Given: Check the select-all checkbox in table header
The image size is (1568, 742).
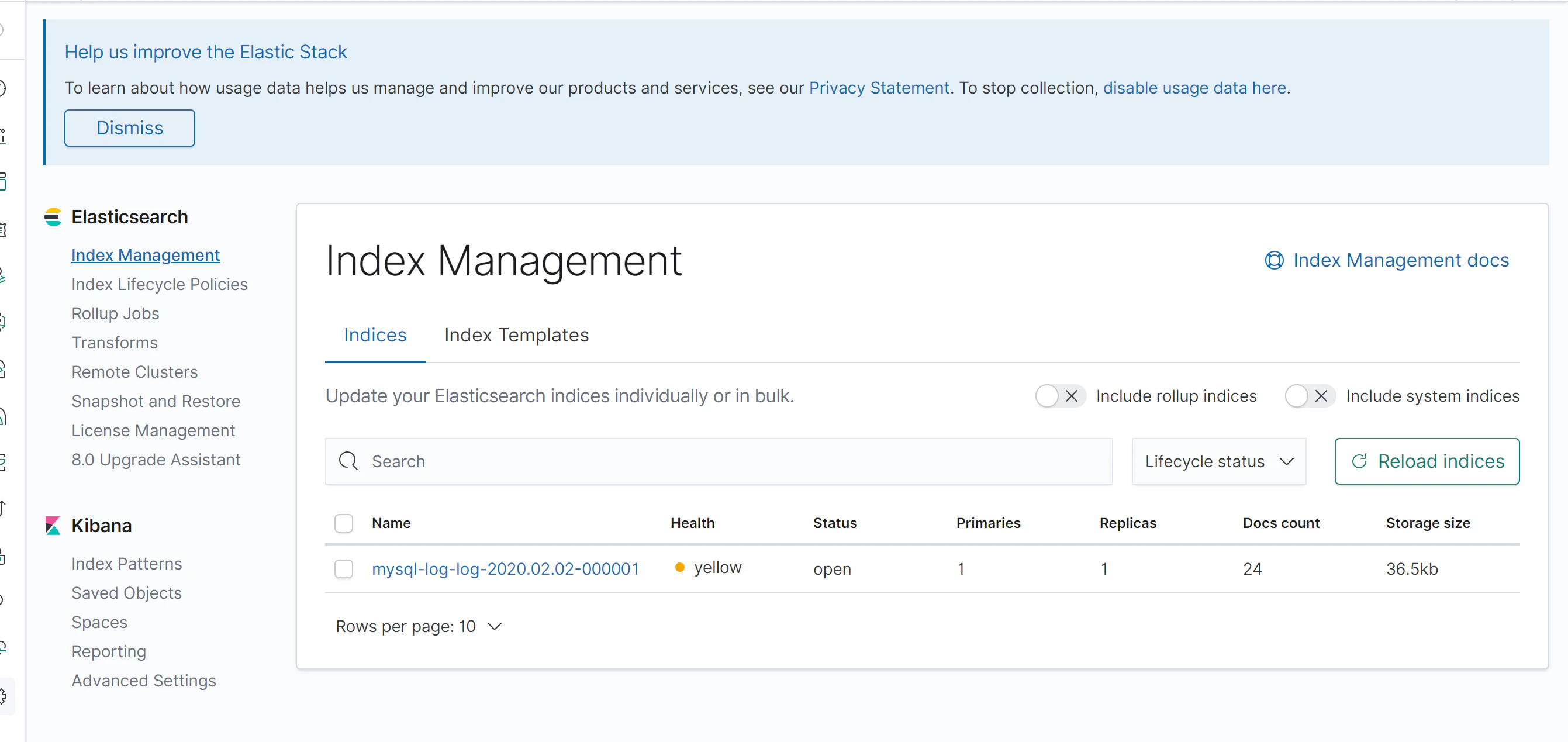Looking at the screenshot, I should [344, 523].
